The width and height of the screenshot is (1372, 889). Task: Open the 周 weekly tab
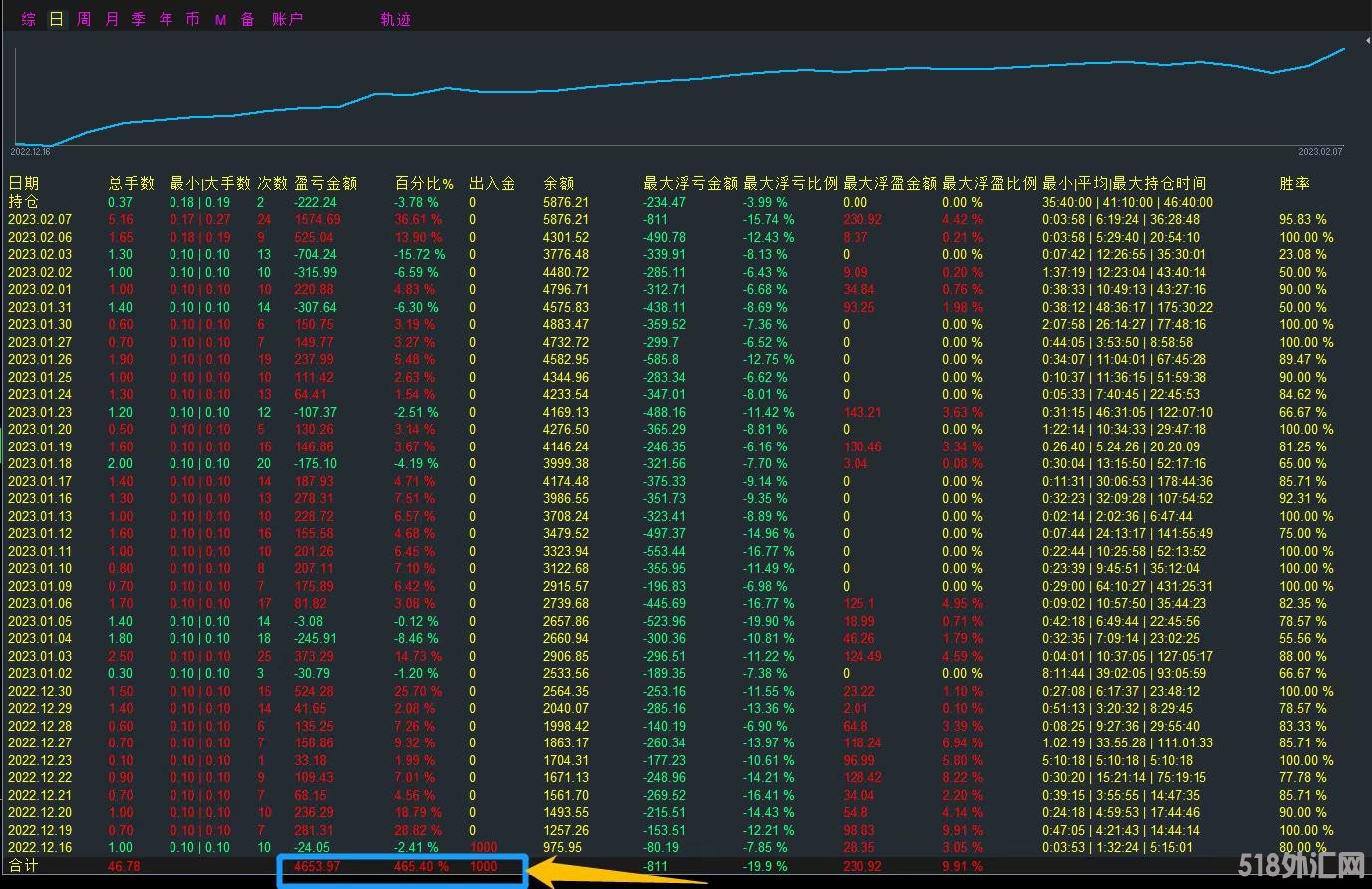tap(84, 19)
